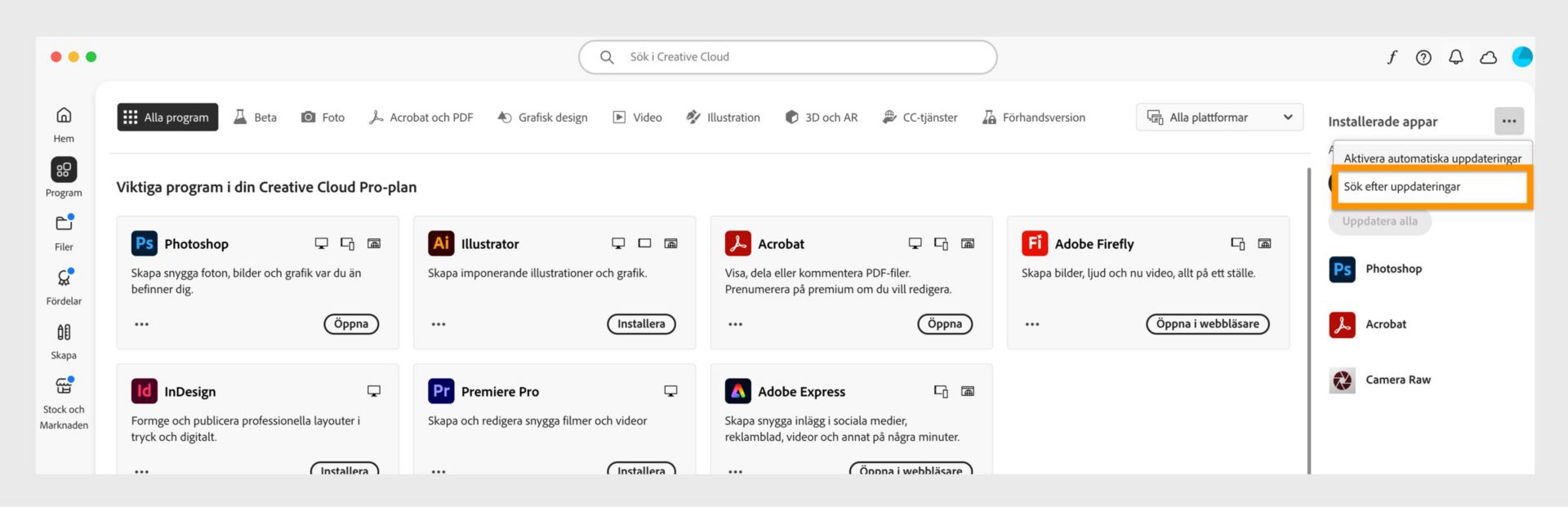
Task: Click the desktop platform icon on the InDesign card
Action: pos(374,391)
